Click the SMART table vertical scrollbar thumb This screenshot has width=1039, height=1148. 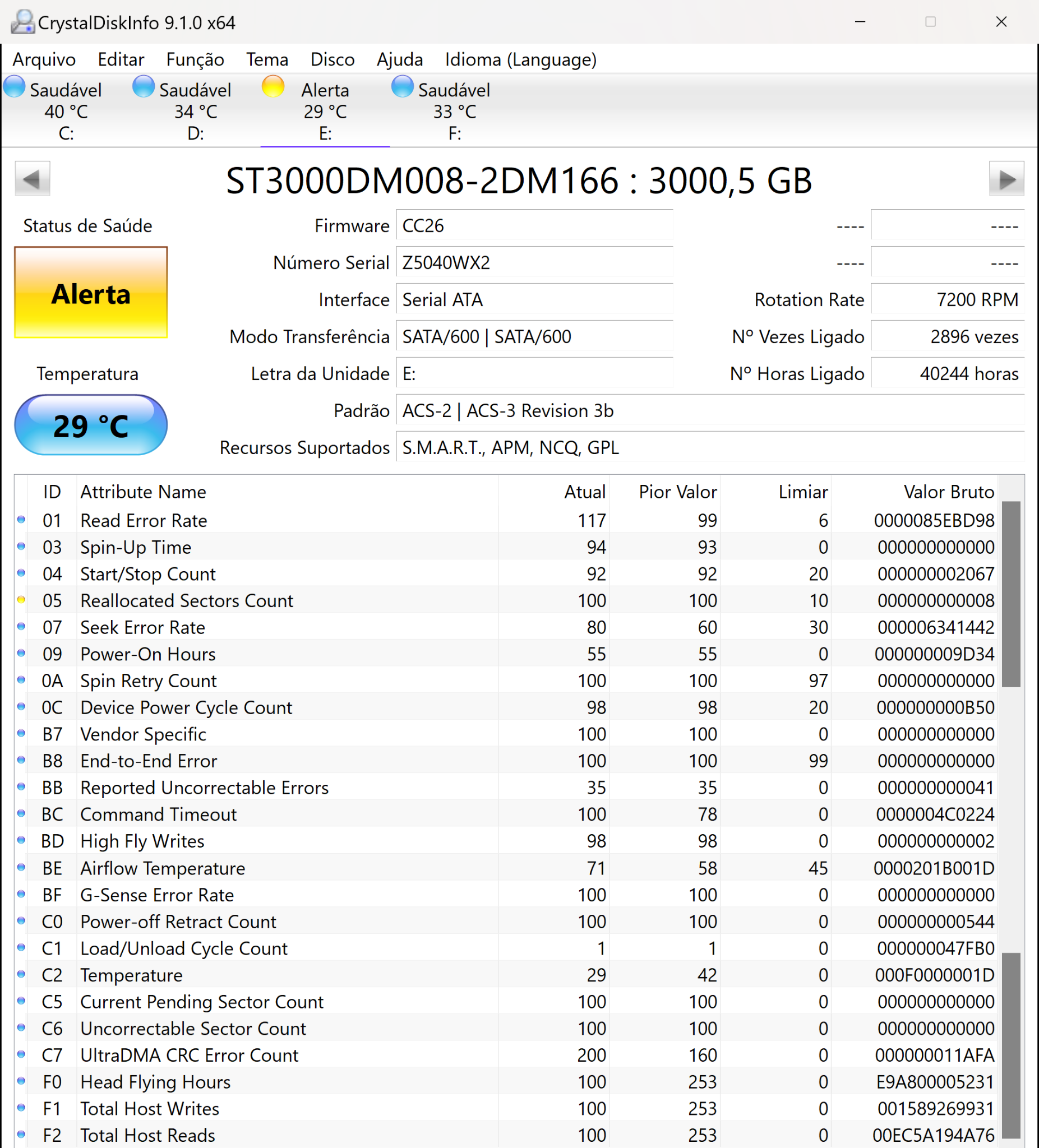point(1011,594)
